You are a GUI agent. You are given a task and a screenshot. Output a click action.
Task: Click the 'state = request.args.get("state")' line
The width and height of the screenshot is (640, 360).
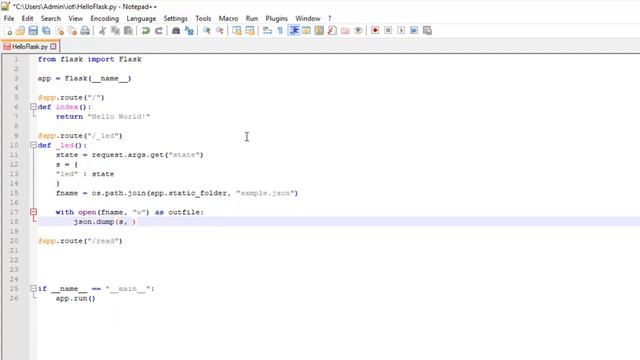(129, 155)
